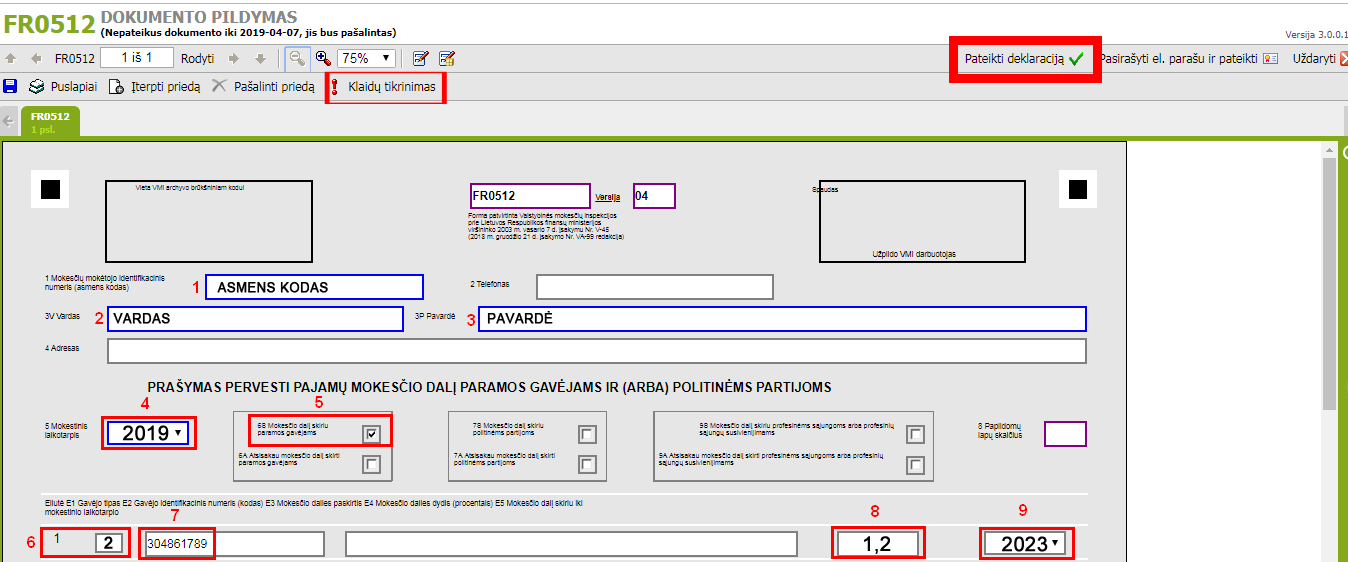This screenshot has width=1348, height=562.
Task: Click the 'Versija 3.0.0.1' text
Action: pos(1315,33)
